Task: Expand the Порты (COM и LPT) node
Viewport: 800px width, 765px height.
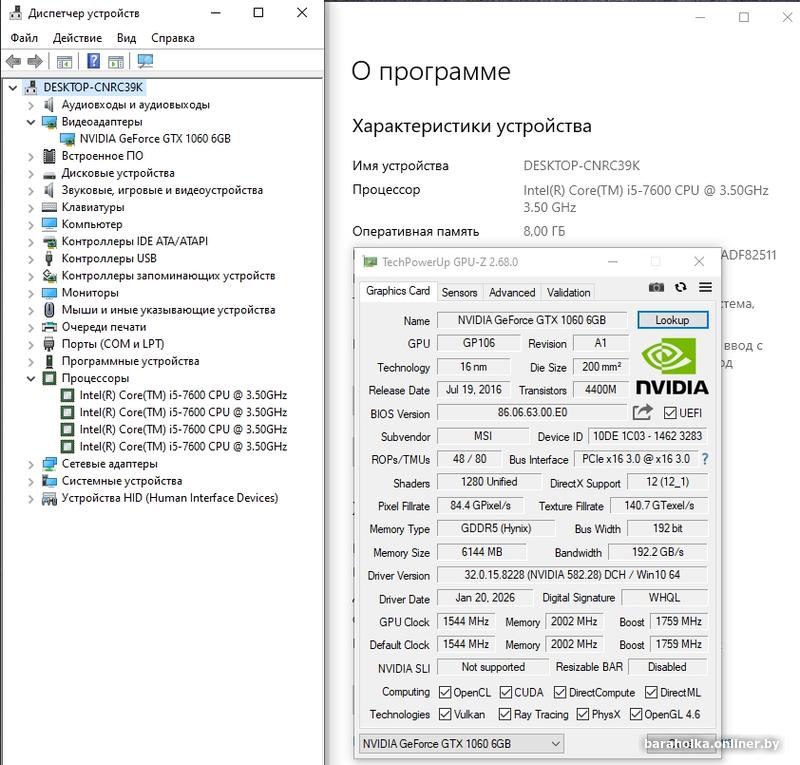Action: pos(31,344)
